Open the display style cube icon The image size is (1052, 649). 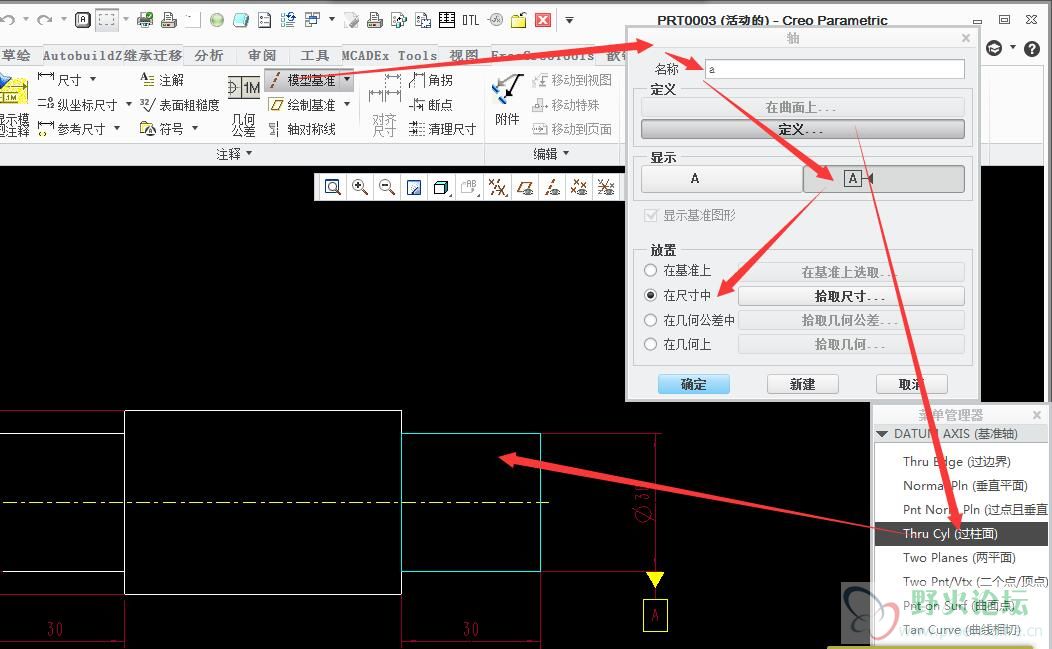[441, 187]
